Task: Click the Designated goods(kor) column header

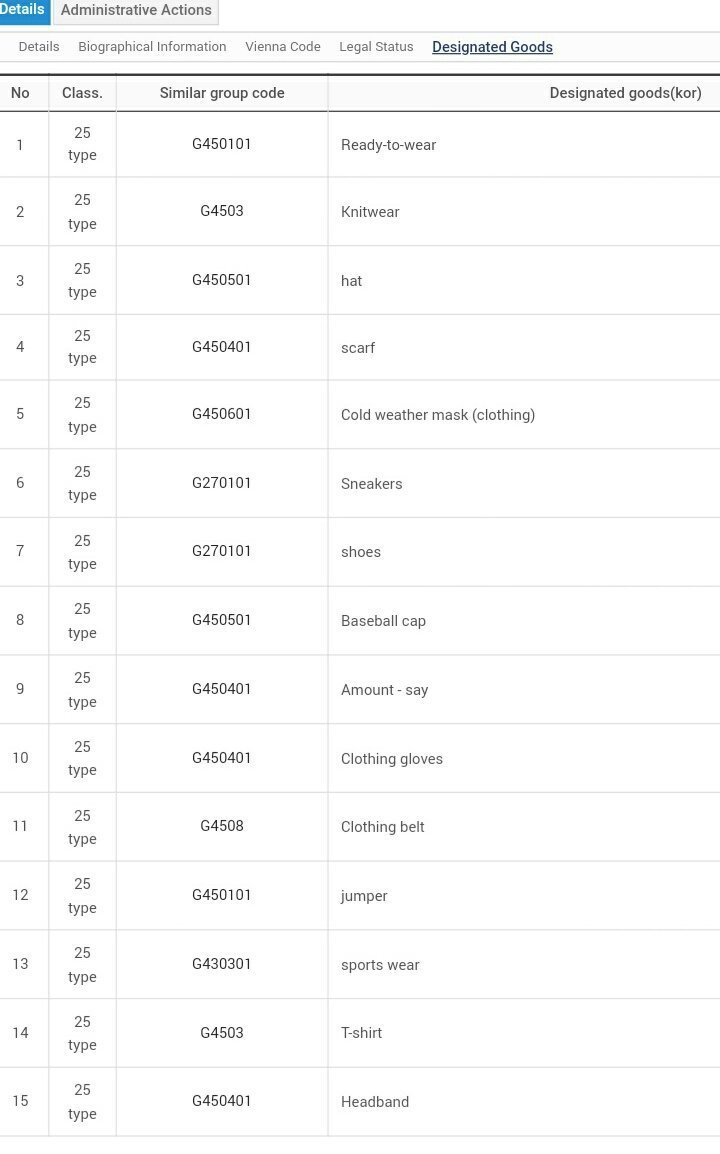Action: [x=625, y=93]
